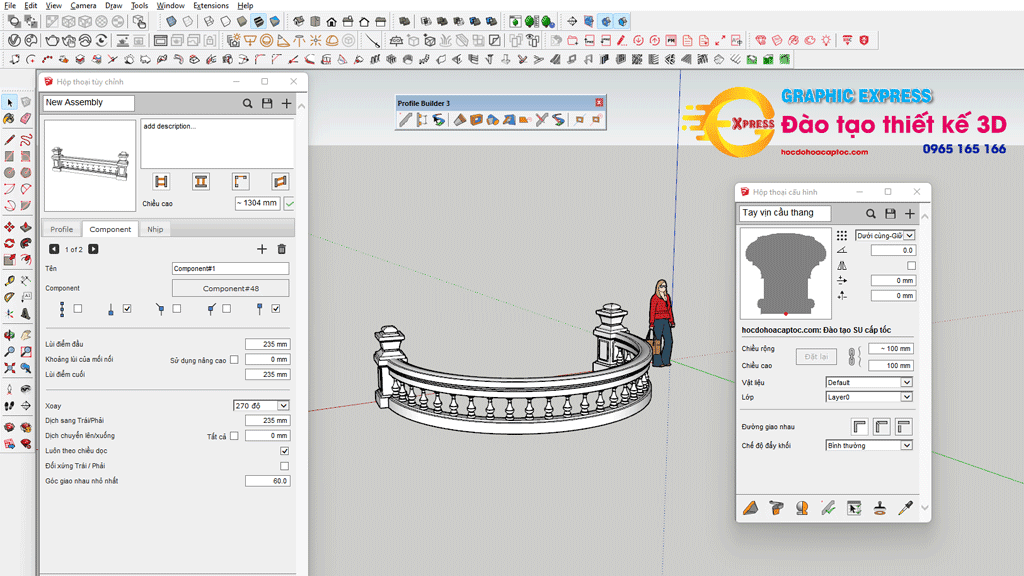This screenshot has width=1024, height=576.
Task: Click the plus icon in the Tay vịn cầu thang dialog
Action: pos(909,213)
